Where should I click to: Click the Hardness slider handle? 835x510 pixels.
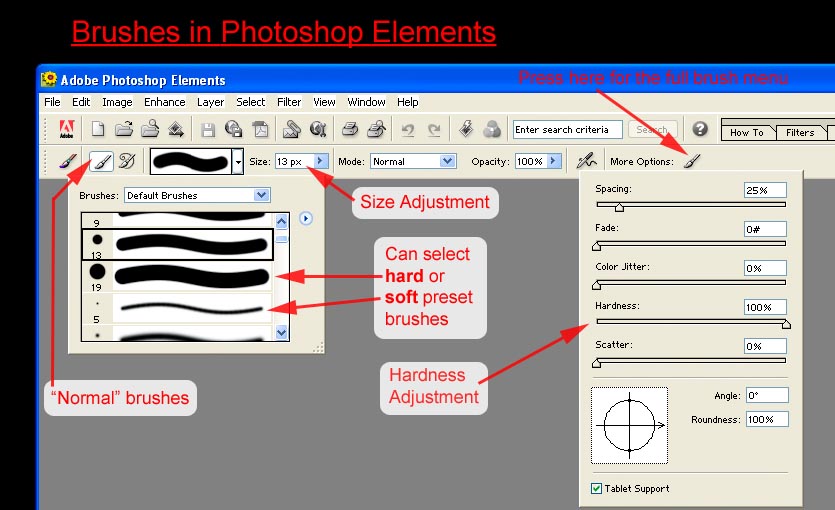pyautogui.click(x=786, y=324)
